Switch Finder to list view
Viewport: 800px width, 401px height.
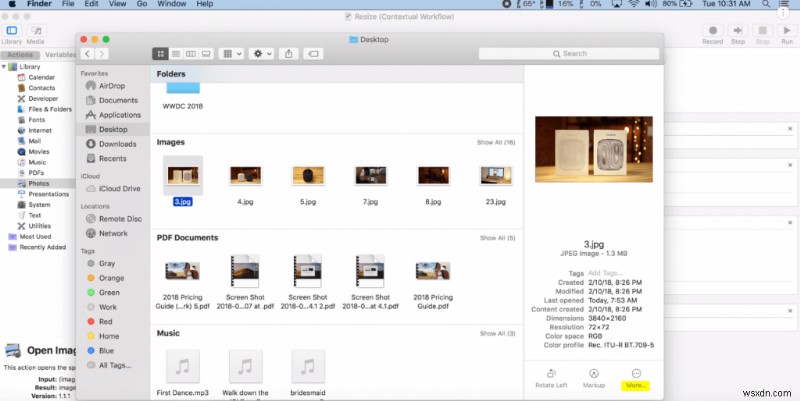point(176,54)
